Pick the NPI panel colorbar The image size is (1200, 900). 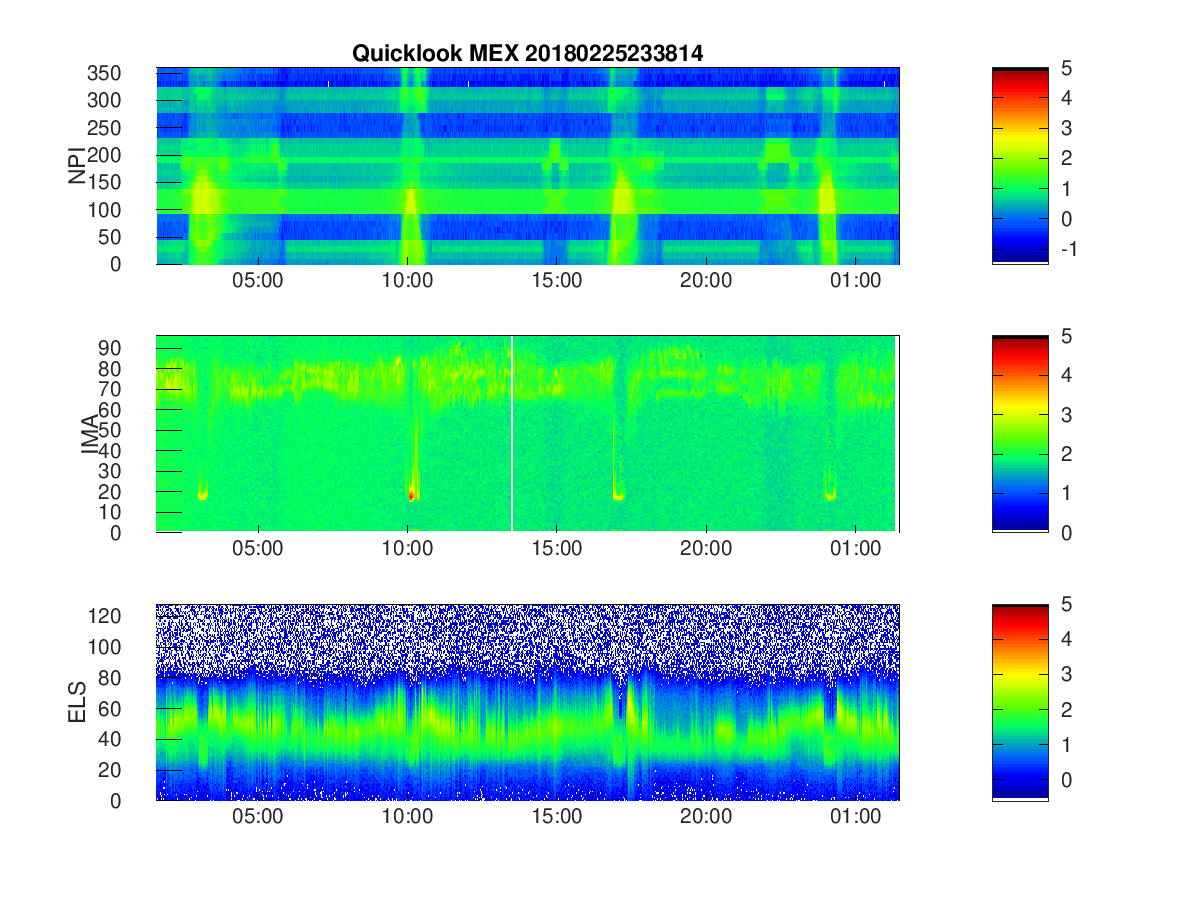(1020, 166)
